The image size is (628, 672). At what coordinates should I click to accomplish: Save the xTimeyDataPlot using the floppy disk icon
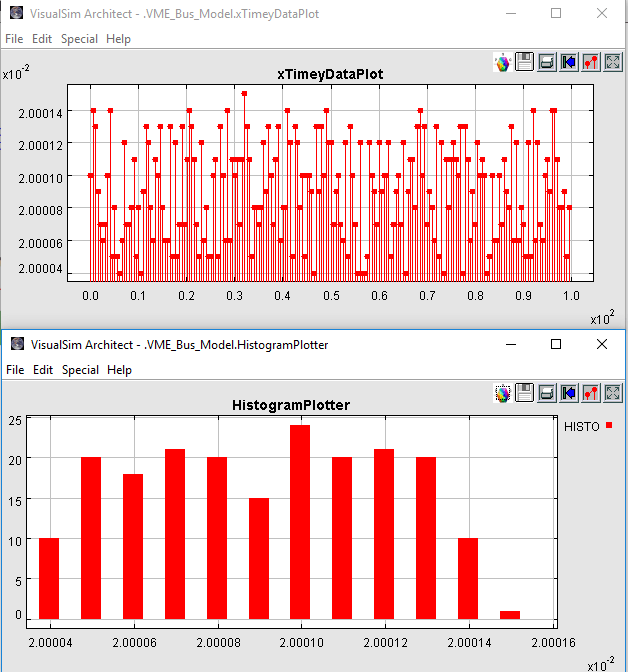[x=525, y=63]
